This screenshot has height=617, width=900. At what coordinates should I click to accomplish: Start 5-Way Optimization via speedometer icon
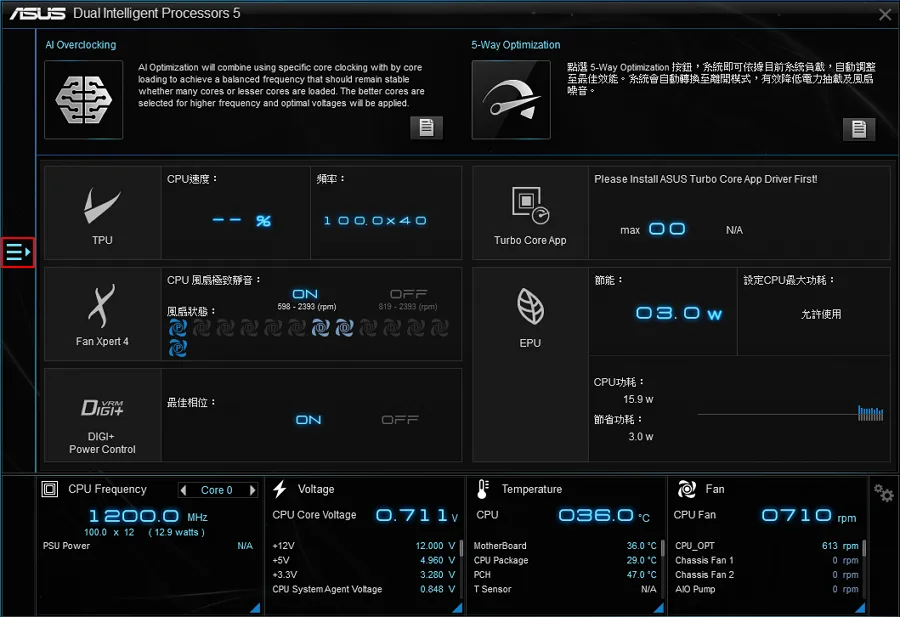(510, 99)
